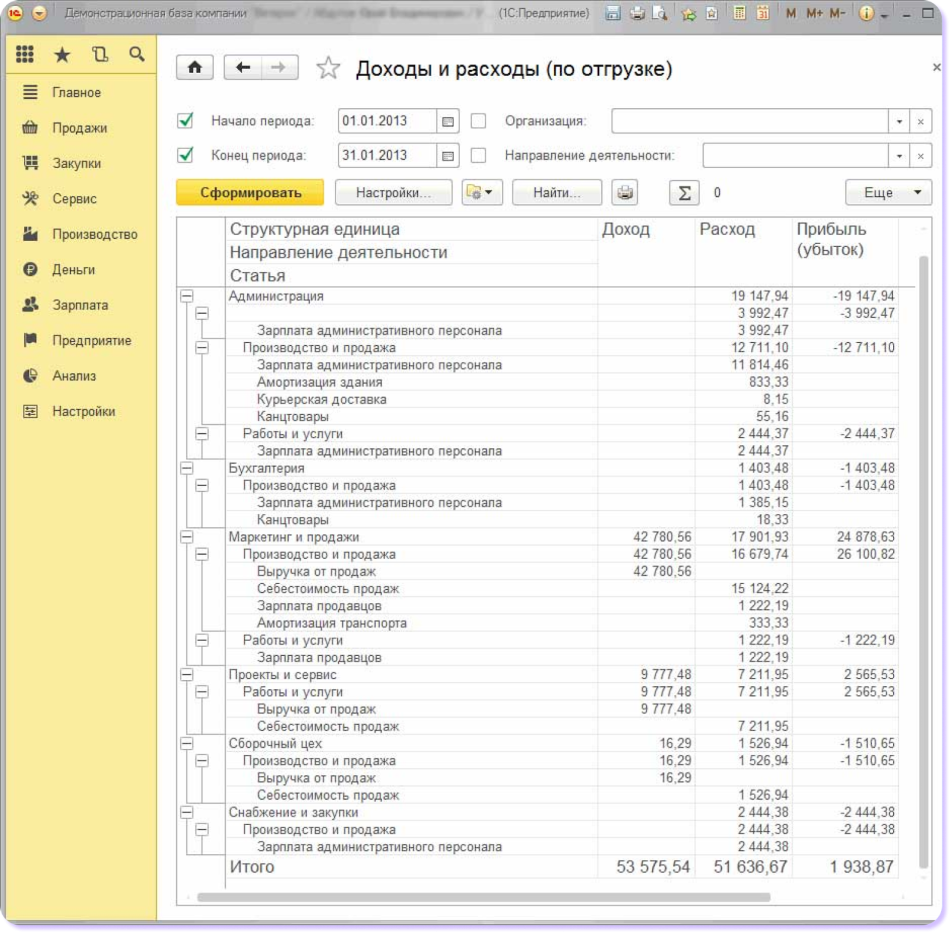Go to the home page
Screen dimensions: 950x933
[x=195, y=68]
